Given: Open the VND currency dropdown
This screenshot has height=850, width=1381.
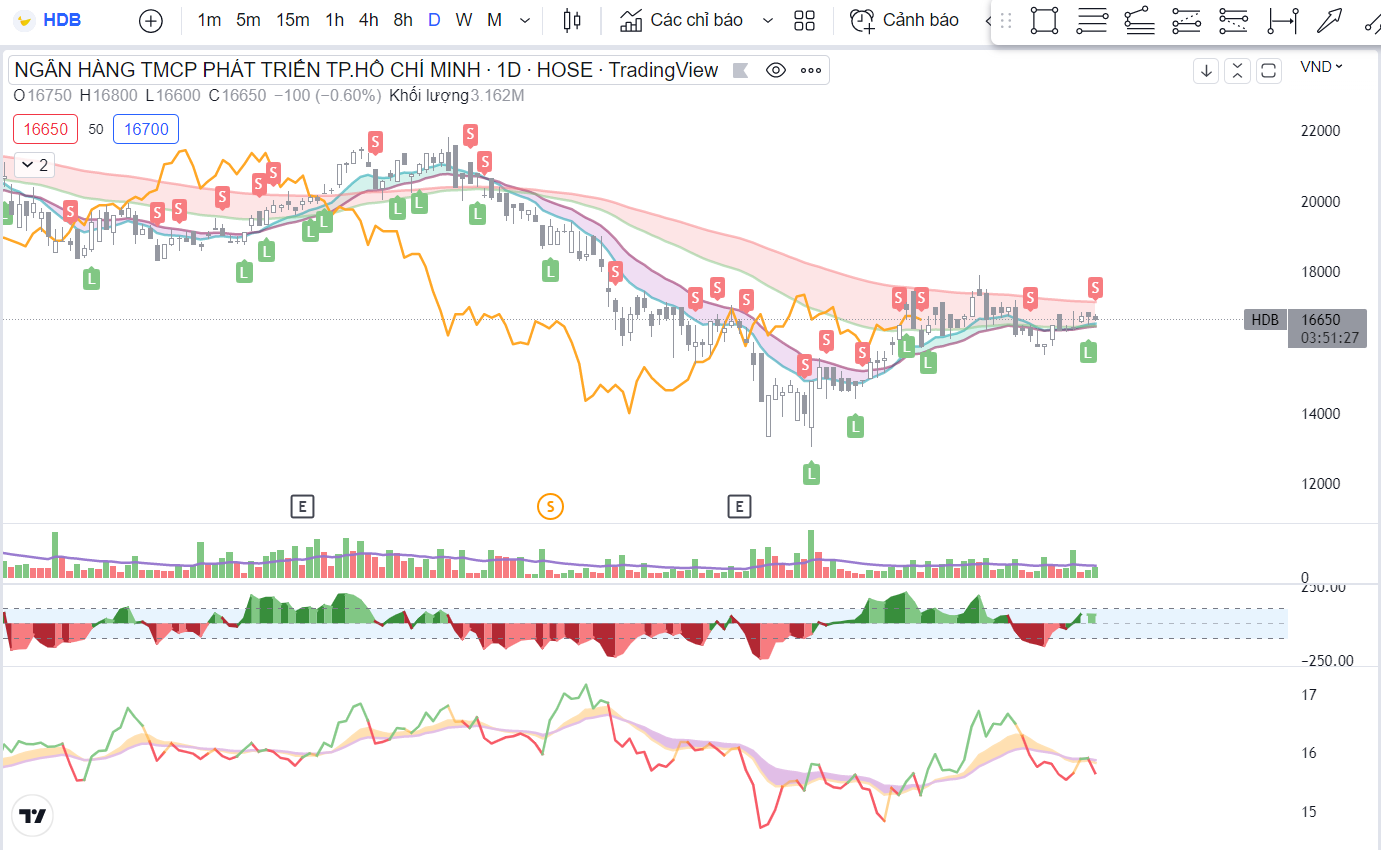Looking at the screenshot, I should pyautogui.click(x=1321, y=67).
